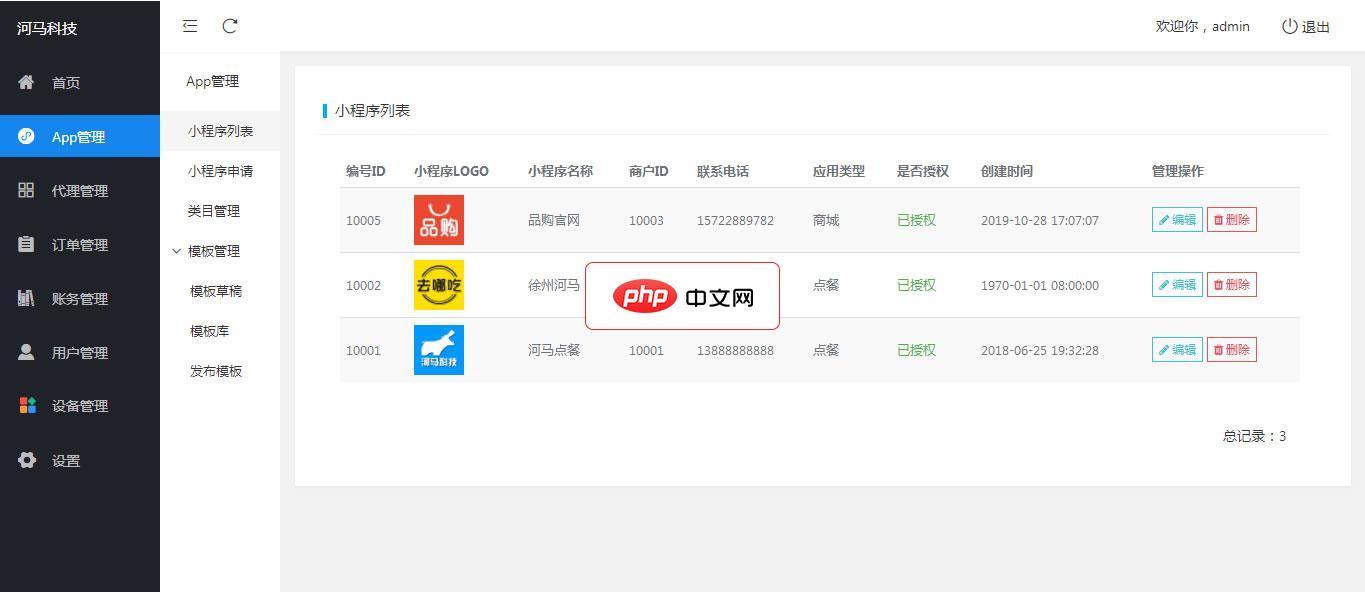
Task: Refresh the page using the reload icon
Action: 230,27
